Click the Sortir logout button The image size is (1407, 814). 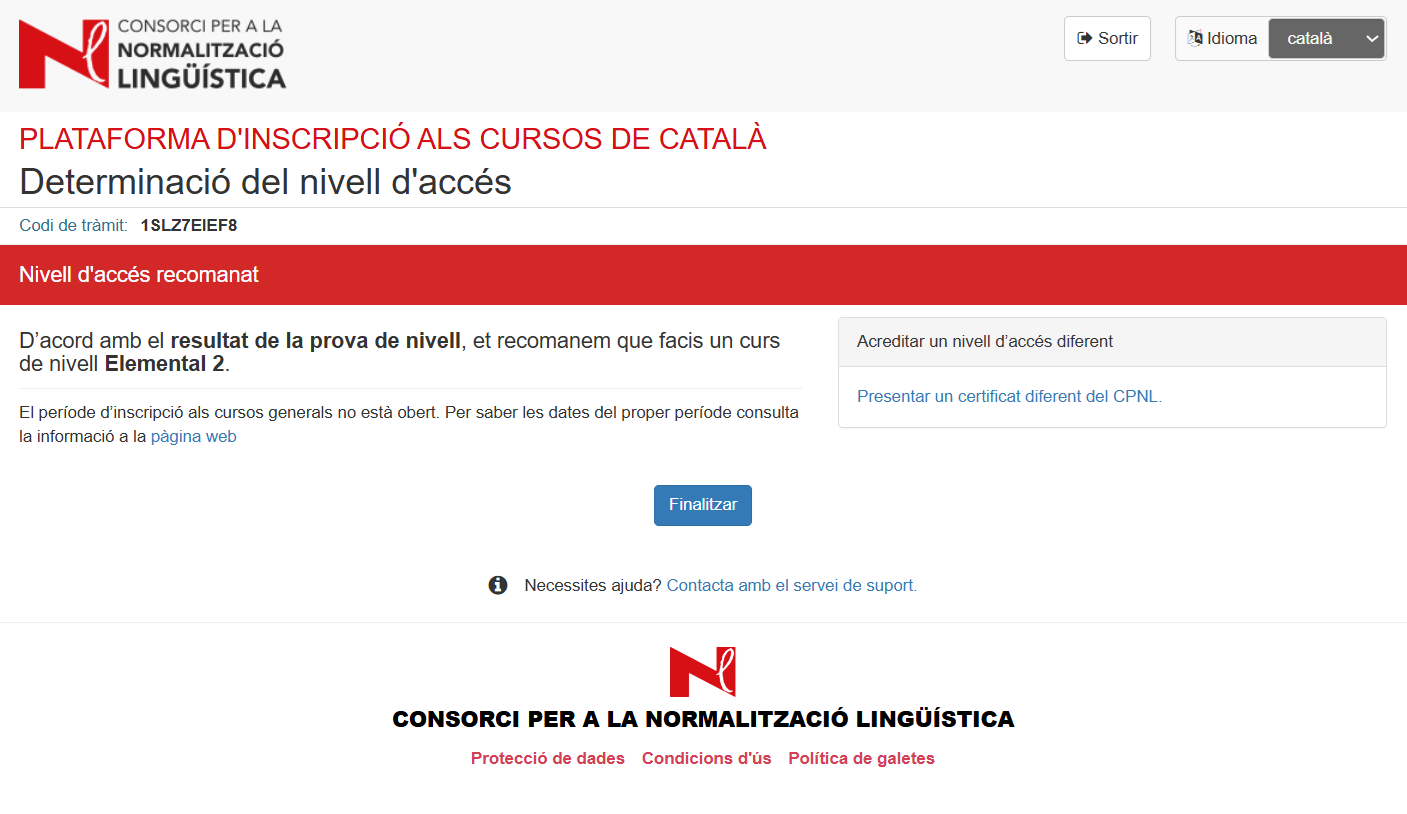point(1107,39)
